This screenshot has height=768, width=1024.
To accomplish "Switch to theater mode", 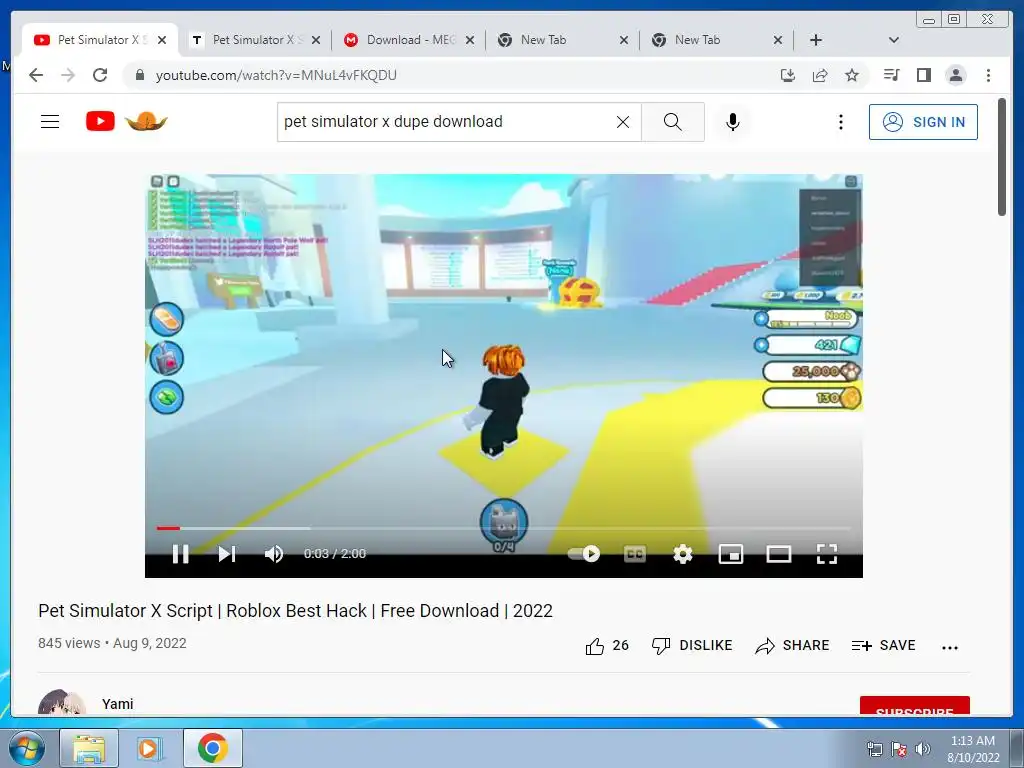I will (x=778, y=554).
